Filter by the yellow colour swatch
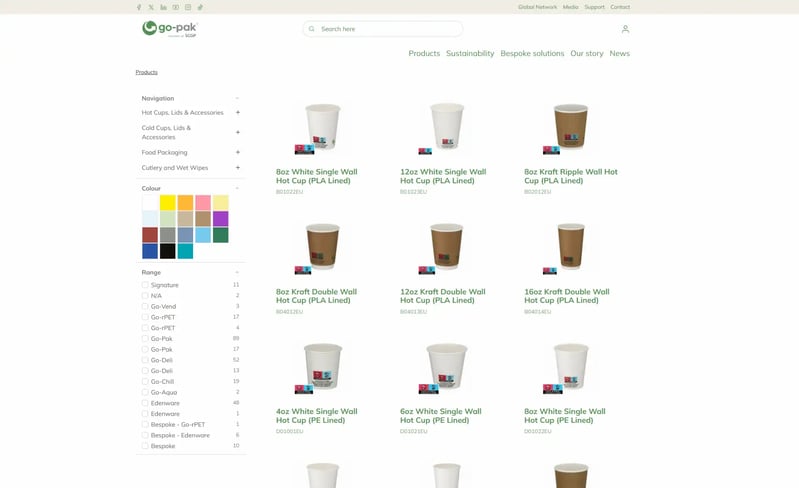Screen dimensions: 799x488 [x=168, y=203]
